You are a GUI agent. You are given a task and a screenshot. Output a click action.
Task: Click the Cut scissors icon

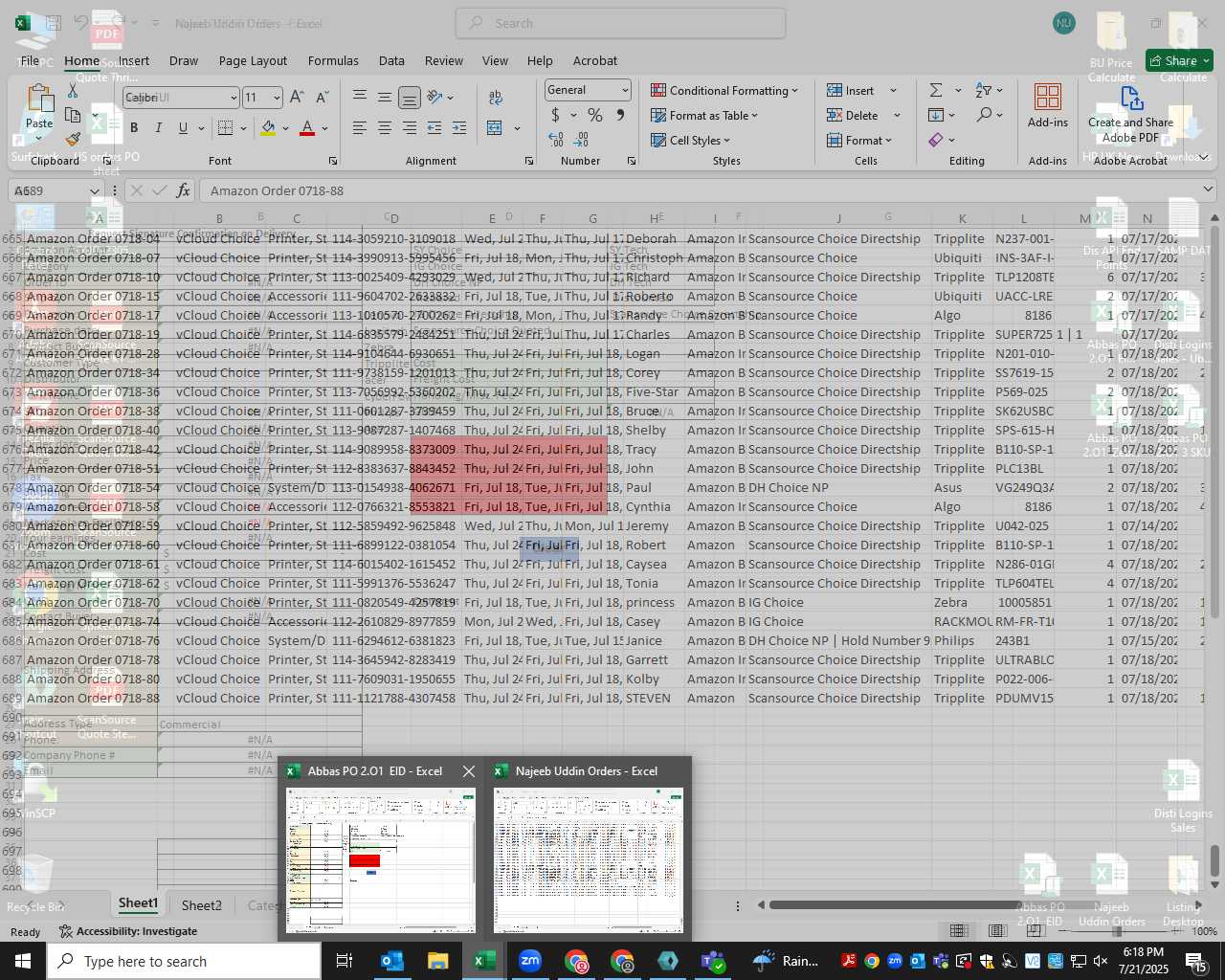click(73, 90)
